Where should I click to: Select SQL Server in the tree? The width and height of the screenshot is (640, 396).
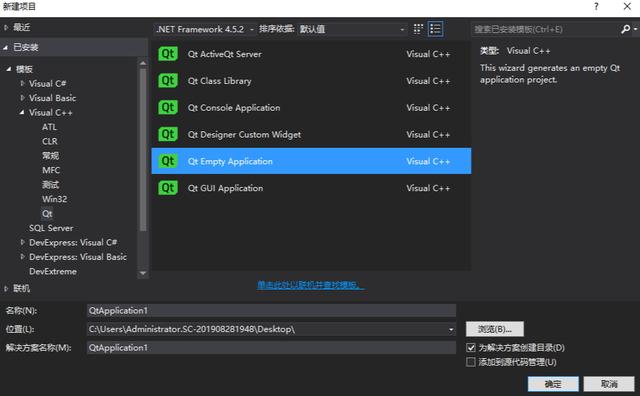click(51, 228)
